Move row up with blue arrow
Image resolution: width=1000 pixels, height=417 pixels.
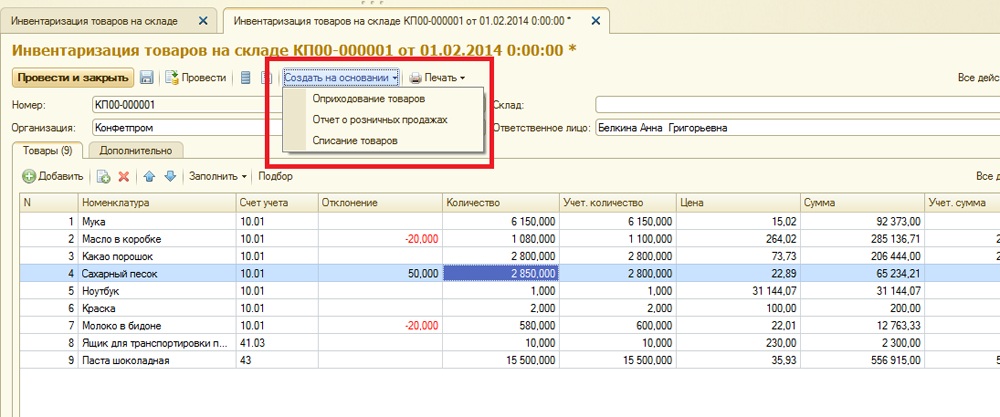(x=149, y=176)
